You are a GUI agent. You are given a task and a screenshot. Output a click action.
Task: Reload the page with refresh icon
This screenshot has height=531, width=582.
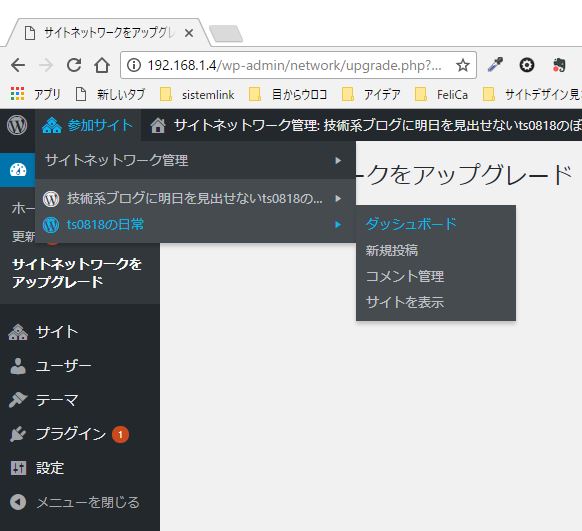(74, 65)
